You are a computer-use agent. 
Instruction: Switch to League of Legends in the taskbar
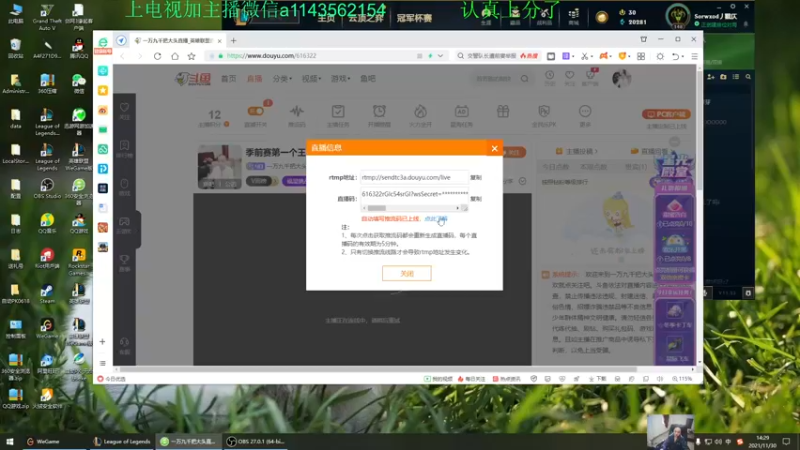121,442
